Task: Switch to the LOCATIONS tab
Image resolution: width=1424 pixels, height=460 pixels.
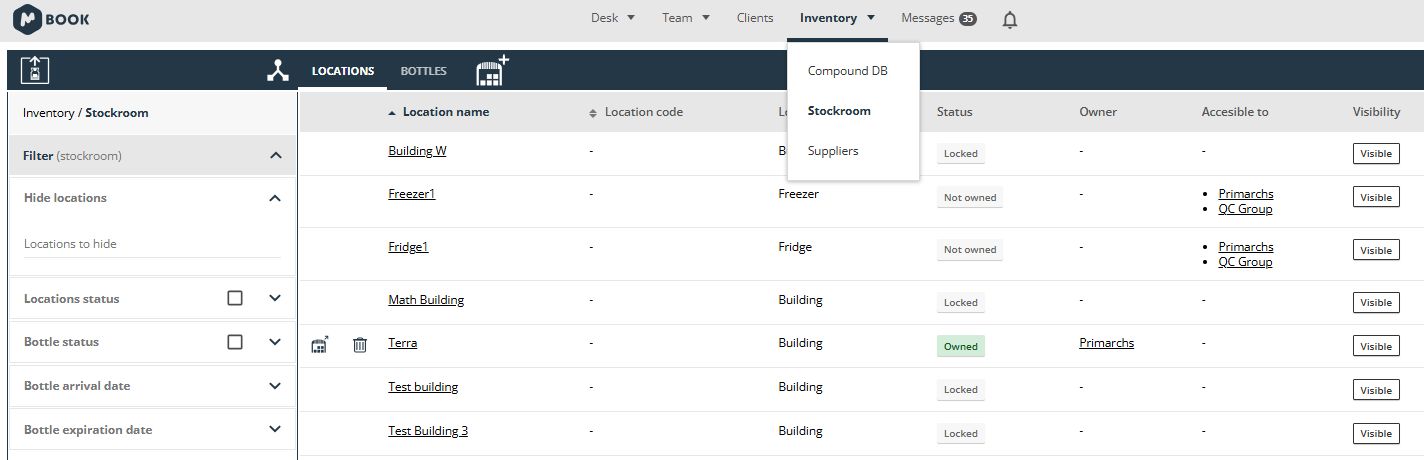Action: pos(343,71)
